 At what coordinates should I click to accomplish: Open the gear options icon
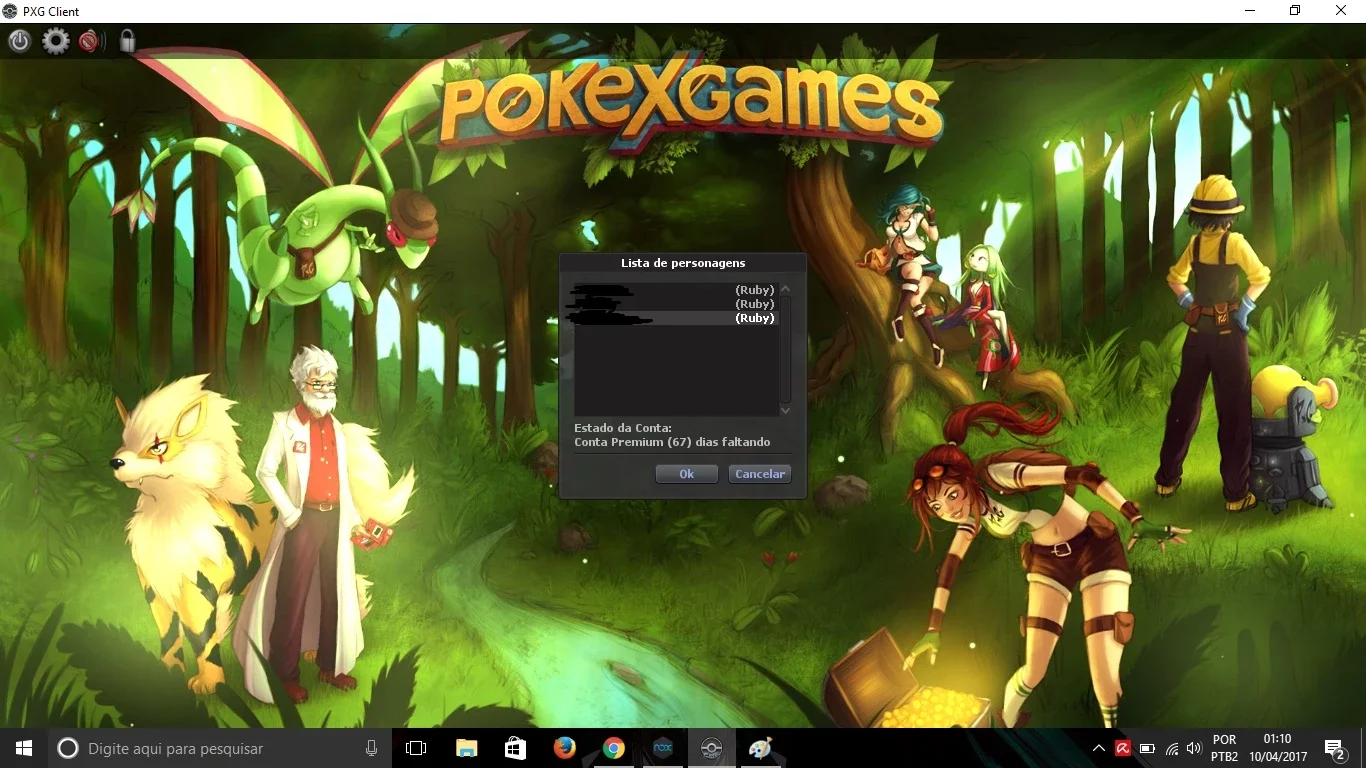click(x=56, y=41)
